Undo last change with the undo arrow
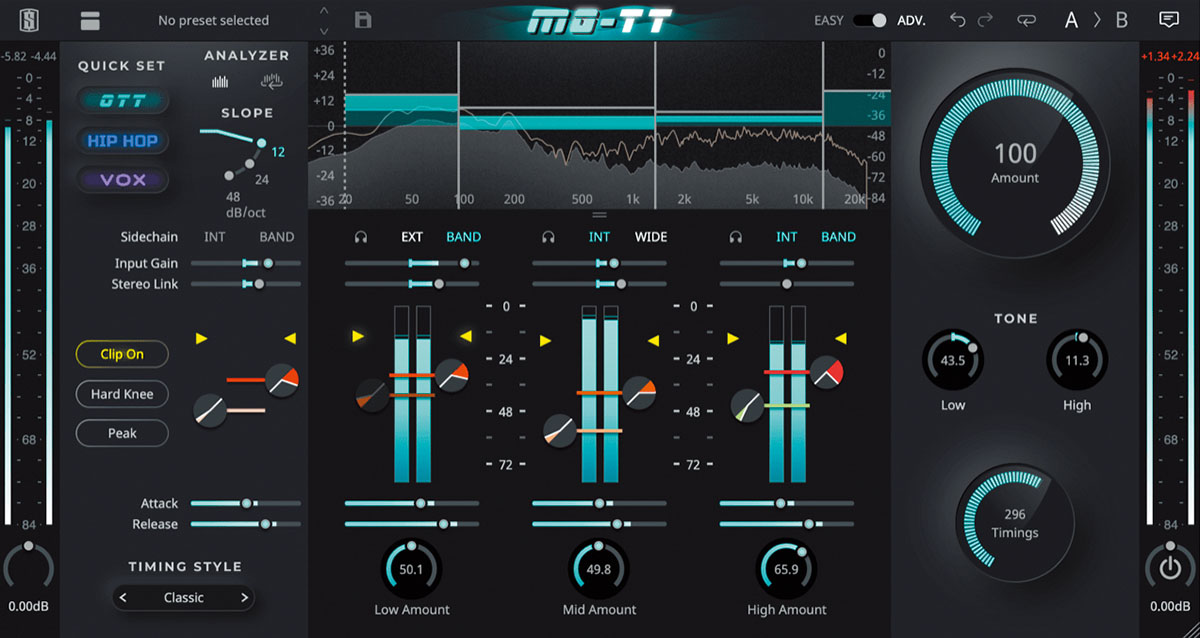 pyautogui.click(x=958, y=20)
